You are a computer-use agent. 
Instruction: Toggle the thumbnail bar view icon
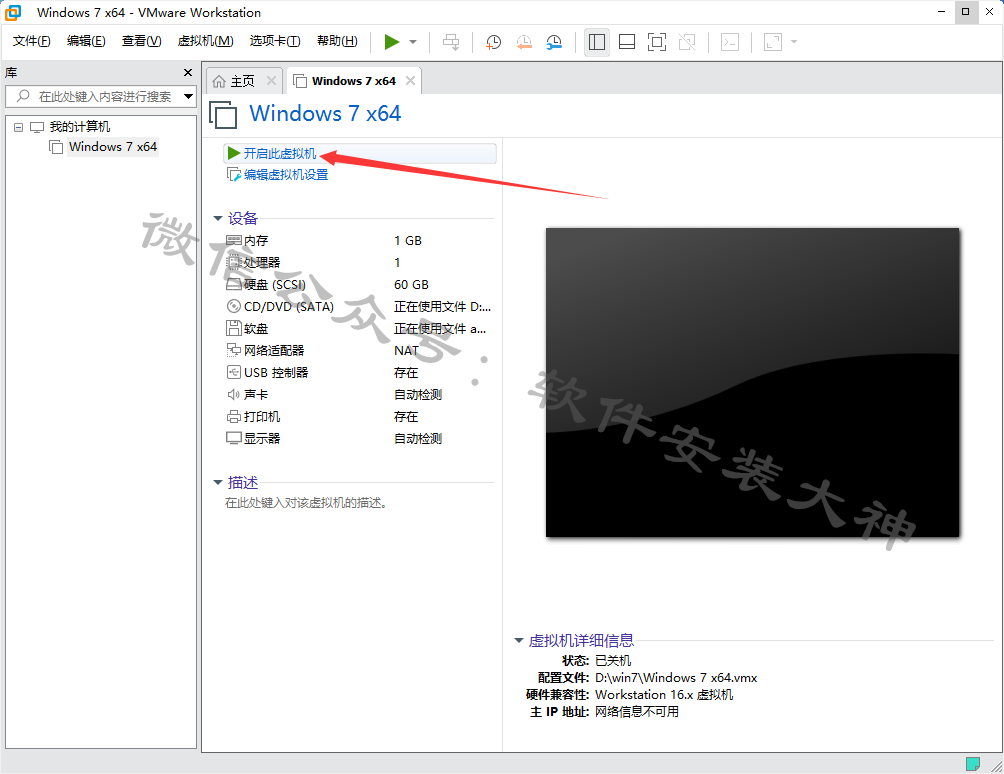point(627,42)
